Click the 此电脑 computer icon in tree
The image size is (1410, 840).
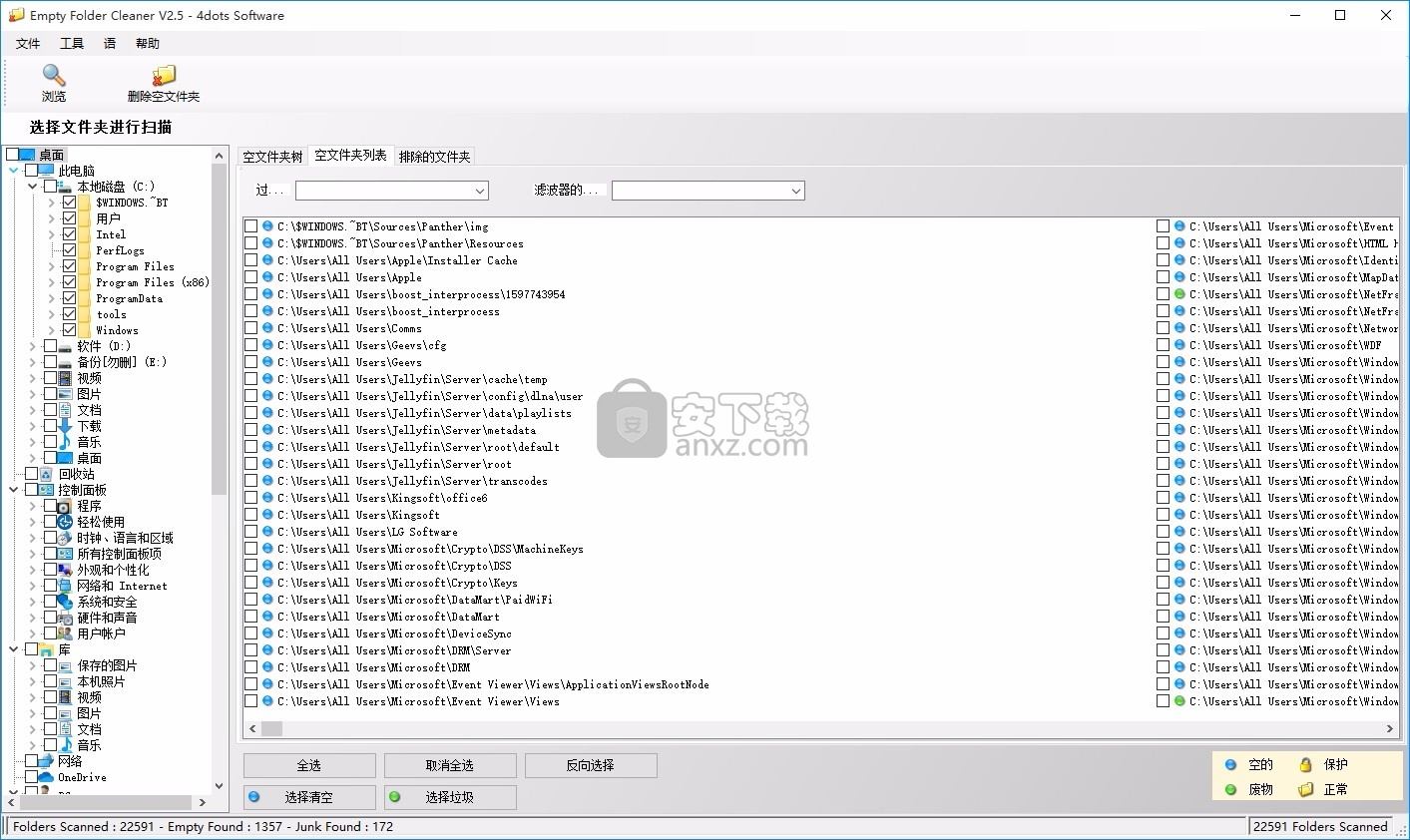[x=46, y=171]
